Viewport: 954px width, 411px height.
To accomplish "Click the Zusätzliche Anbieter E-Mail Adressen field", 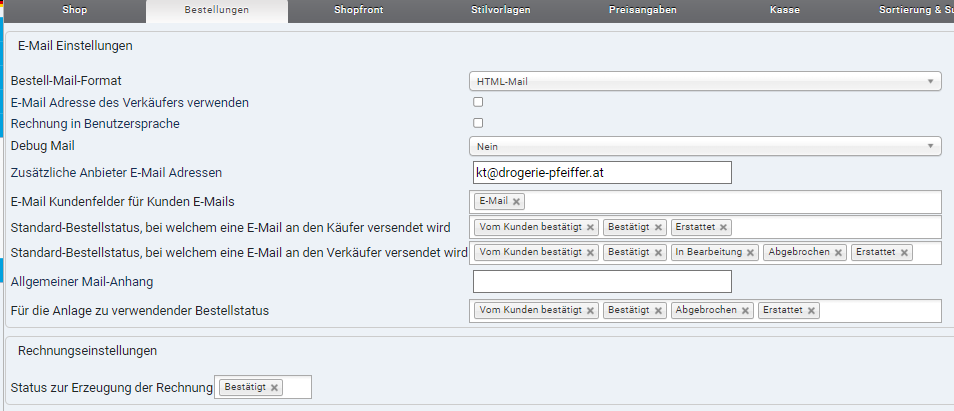I will (602, 173).
